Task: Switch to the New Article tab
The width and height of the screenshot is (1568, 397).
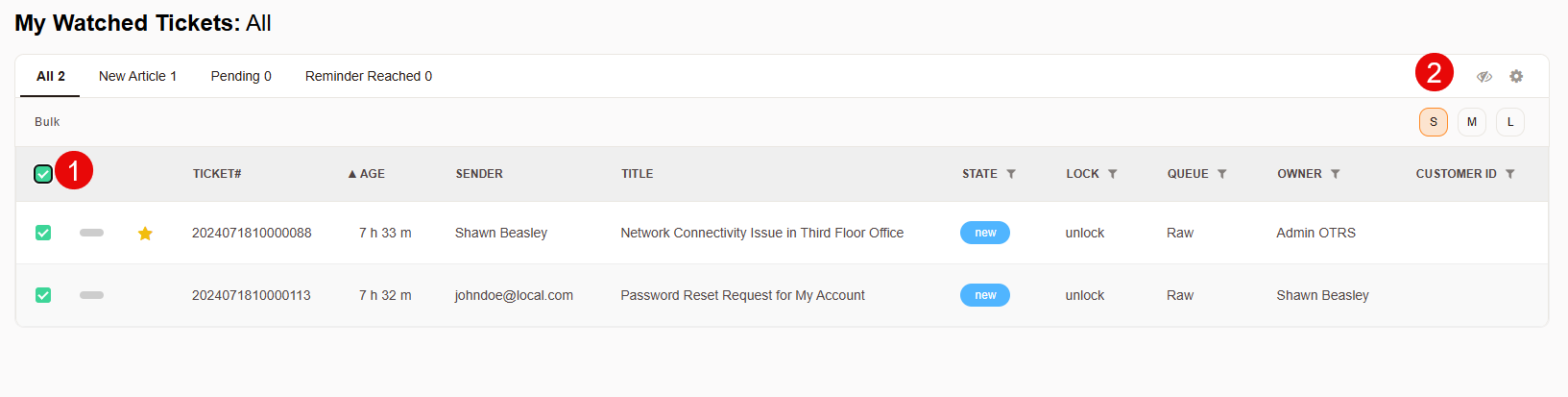Action: pos(137,76)
